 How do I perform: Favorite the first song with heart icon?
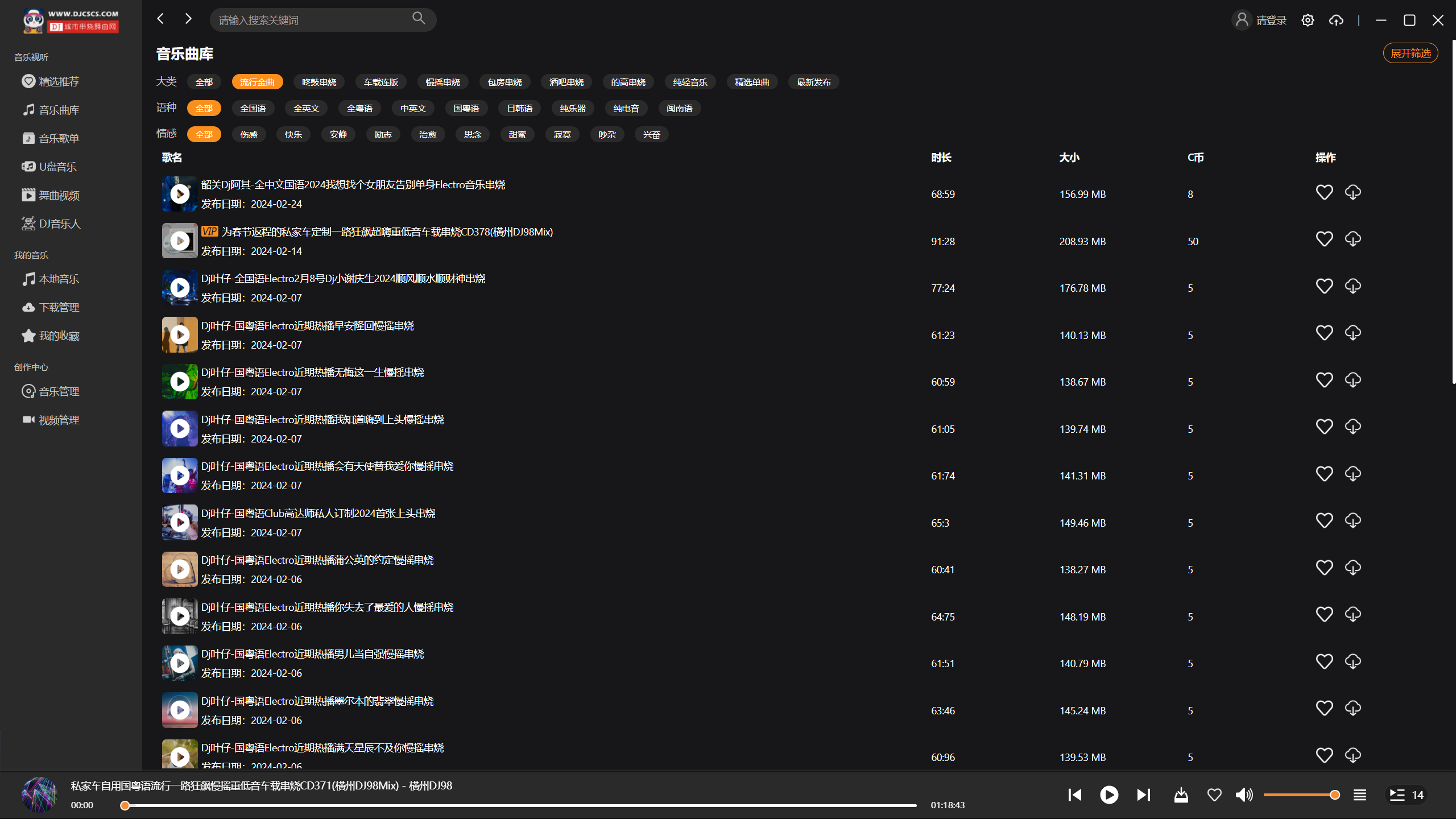coord(1324,192)
